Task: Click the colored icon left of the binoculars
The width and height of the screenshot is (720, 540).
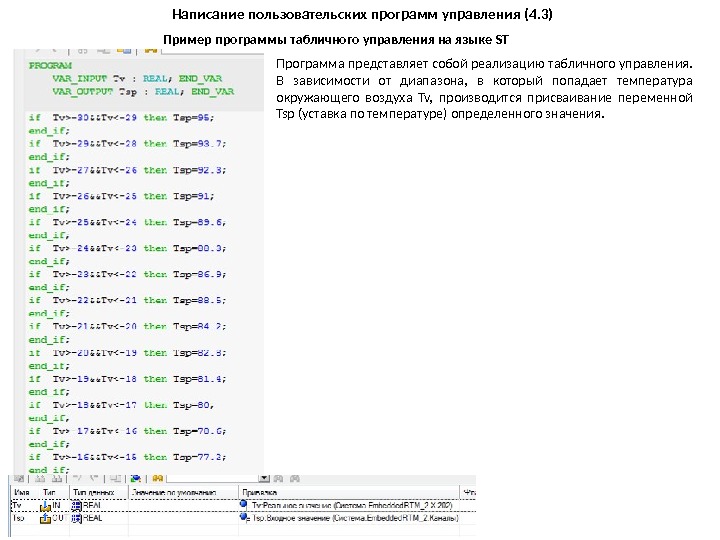Action: (x=135, y=478)
